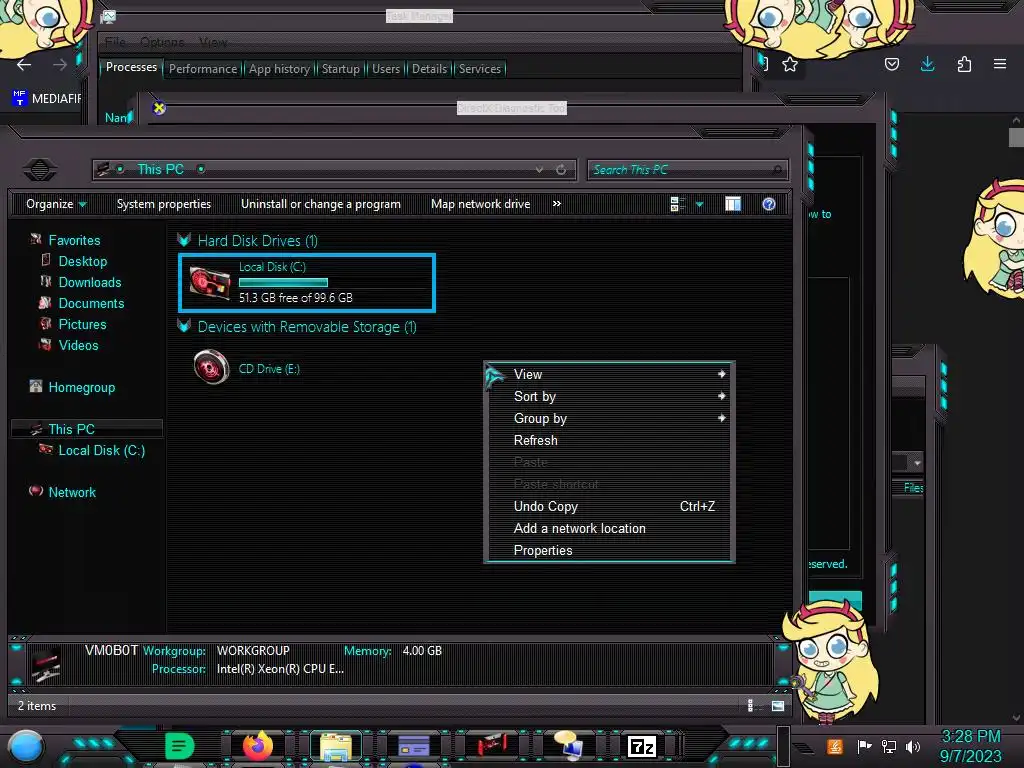The height and width of the screenshot is (768, 1024).
Task: Open the volume control in system tray
Action: 913,746
